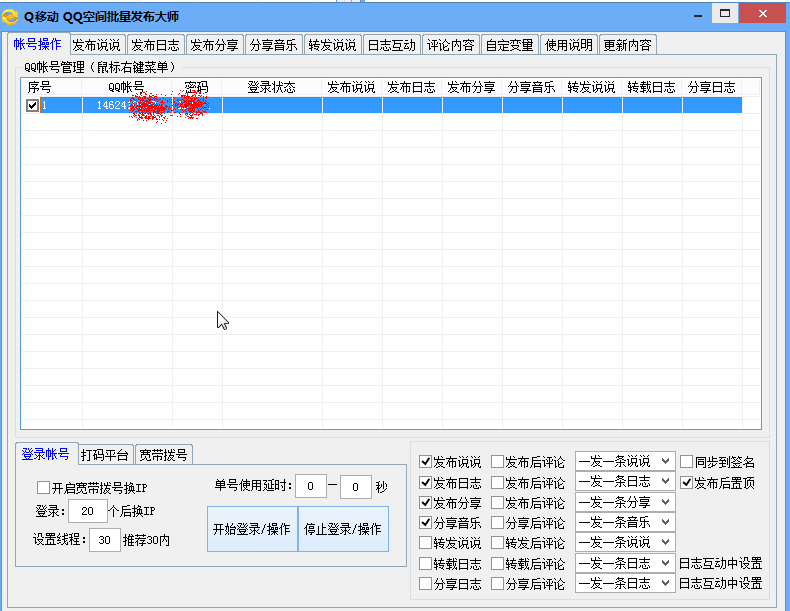Click the 开始登录/操作 button
The height and width of the screenshot is (611, 790).
click(x=252, y=529)
